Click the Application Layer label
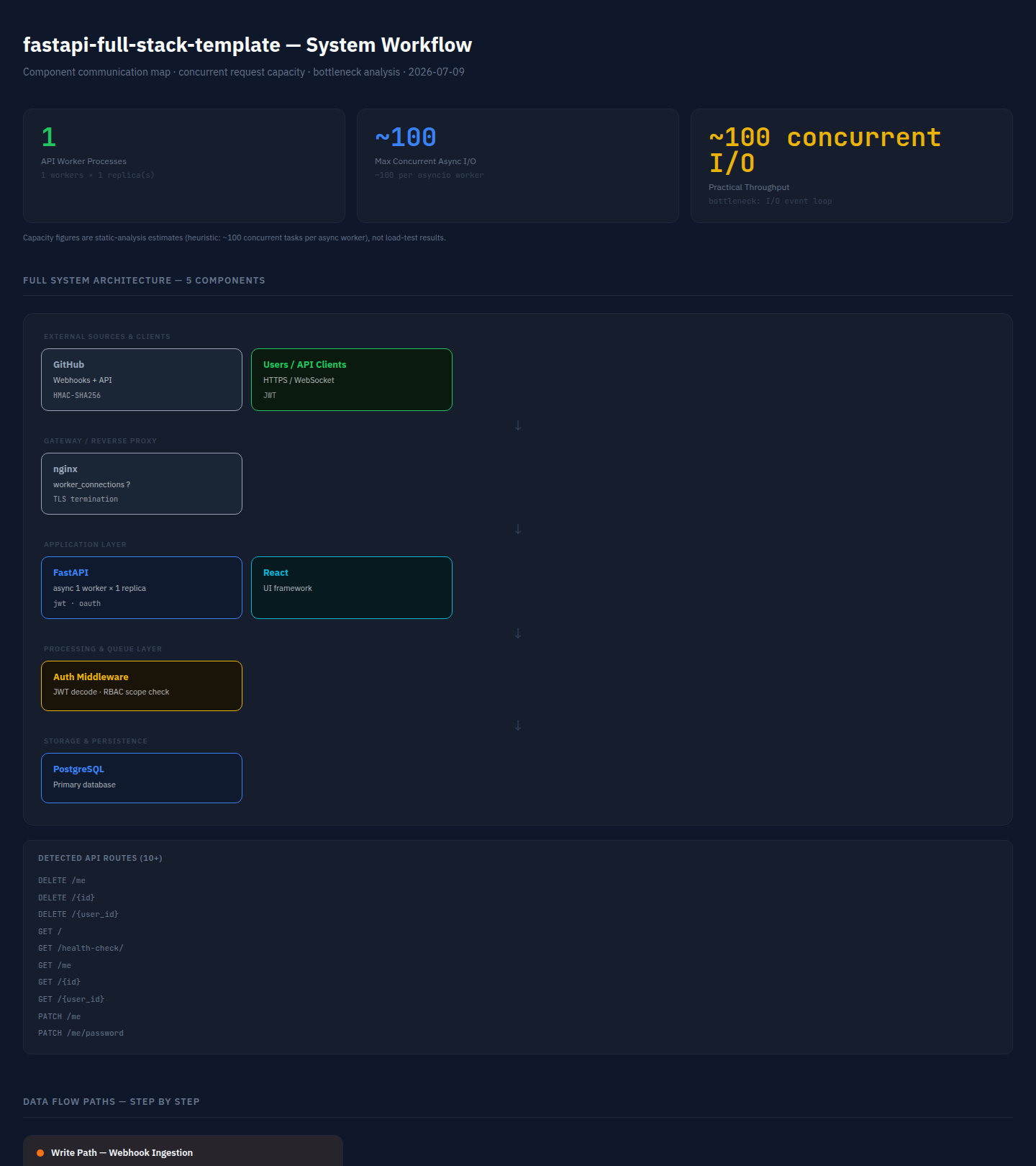The height and width of the screenshot is (1166, 1036). pyautogui.click(x=85, y=545)
